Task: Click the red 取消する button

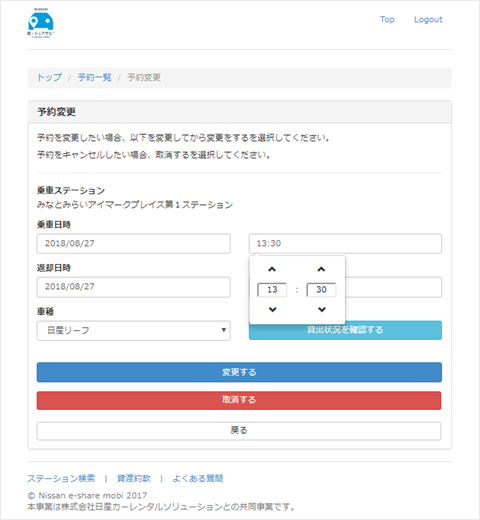Action: coord(239,400)
